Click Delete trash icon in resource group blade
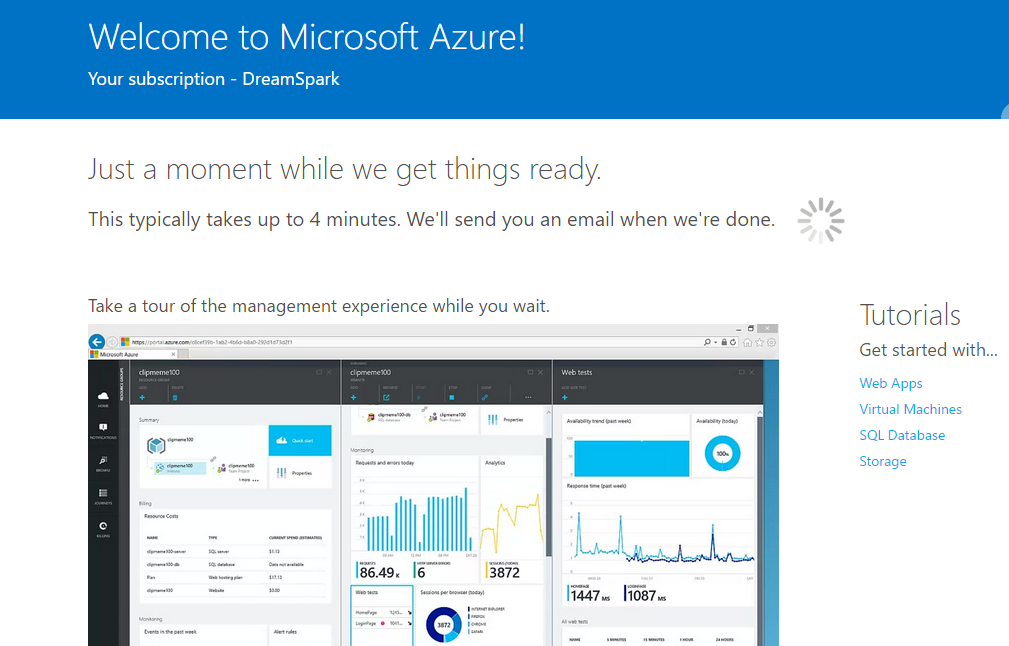 point(175,398)
